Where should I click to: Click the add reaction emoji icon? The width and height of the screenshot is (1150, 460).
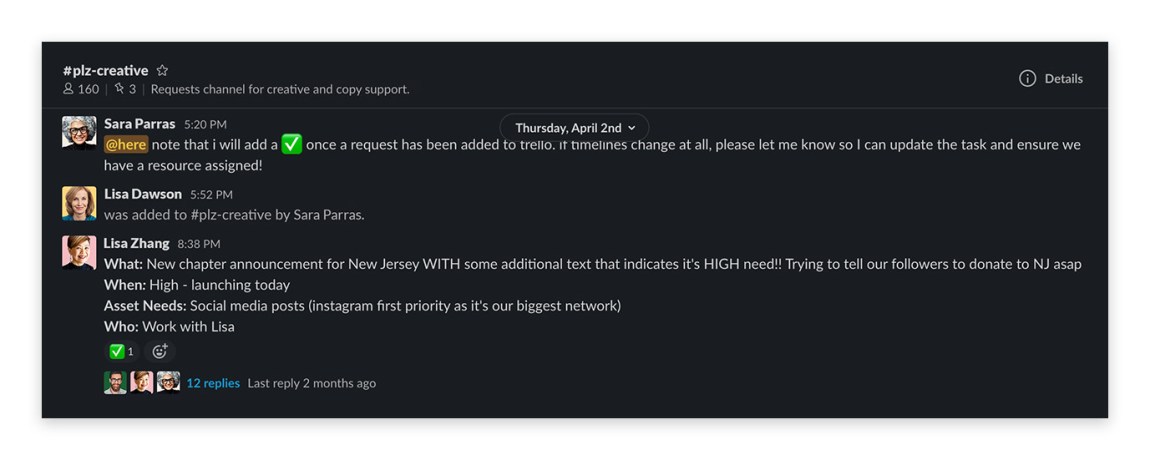159,351
